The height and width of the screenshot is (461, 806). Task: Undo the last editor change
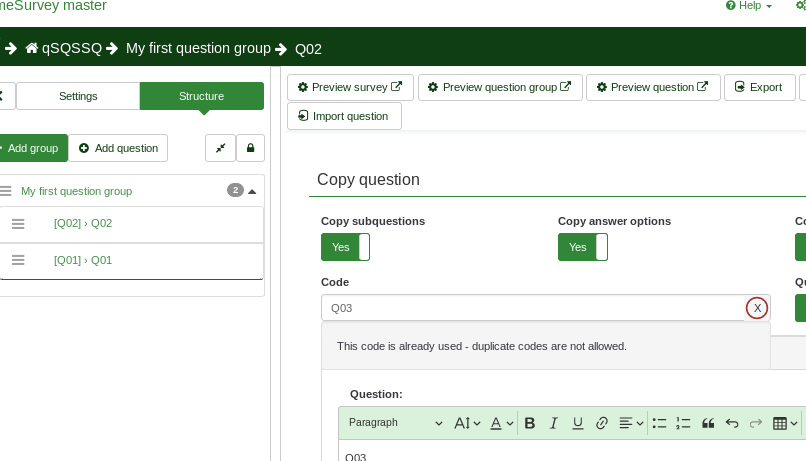[x=732, y=423]
